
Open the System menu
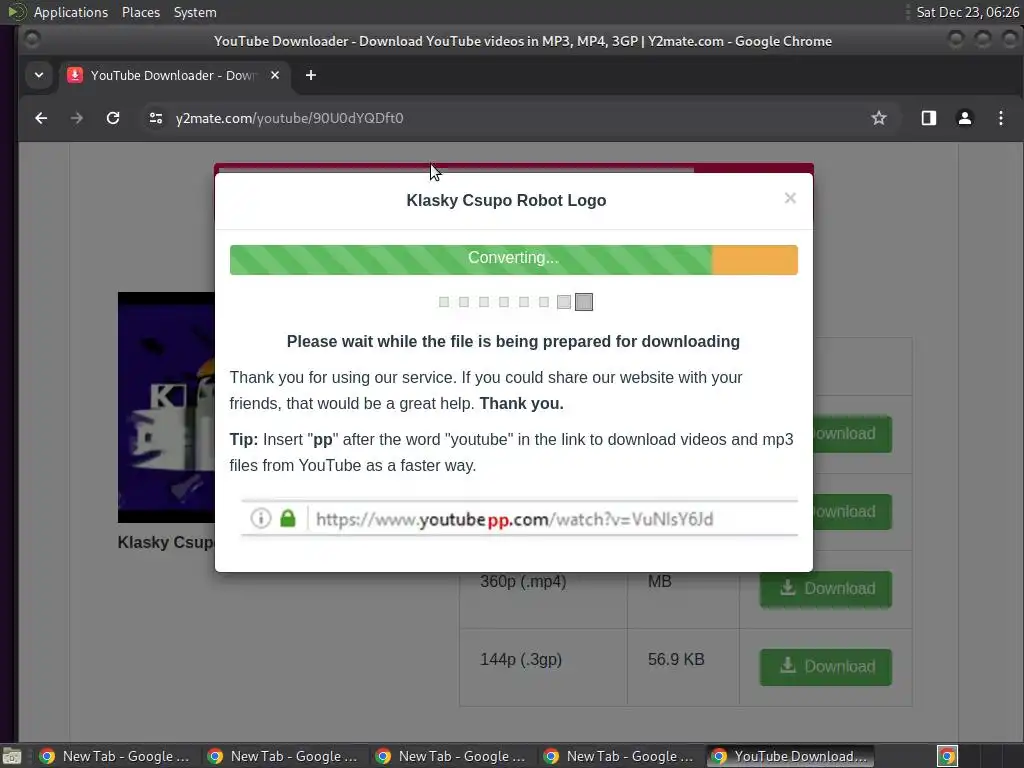[x=195, y=12]
